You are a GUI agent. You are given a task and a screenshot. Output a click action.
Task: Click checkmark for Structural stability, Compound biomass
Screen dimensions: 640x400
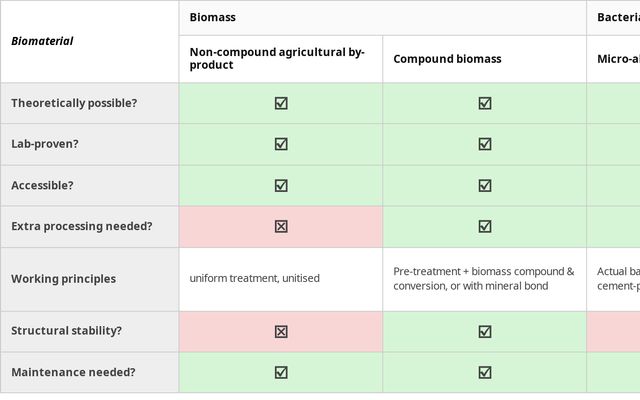(x=485, y=331)
